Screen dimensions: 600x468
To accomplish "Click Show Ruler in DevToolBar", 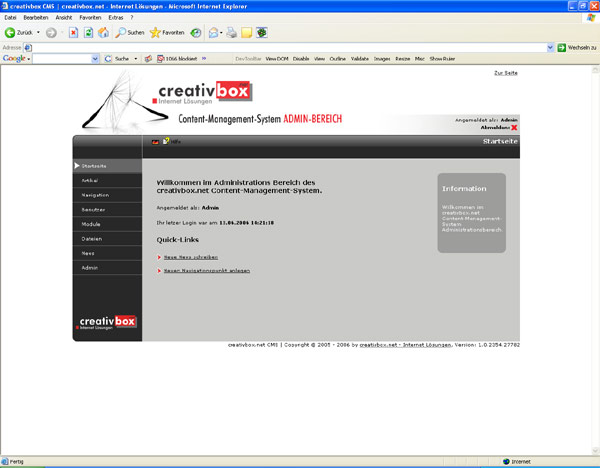I will 442,59.
